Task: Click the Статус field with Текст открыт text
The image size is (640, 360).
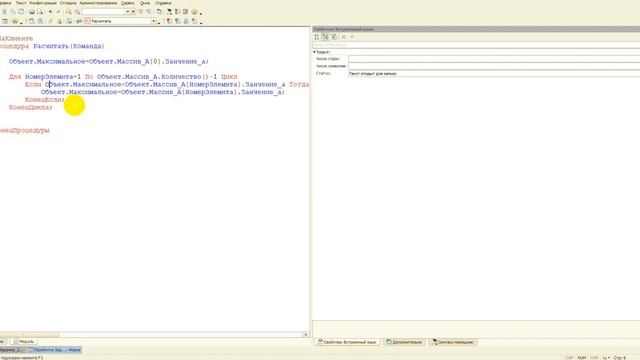Action: point(494,73)
